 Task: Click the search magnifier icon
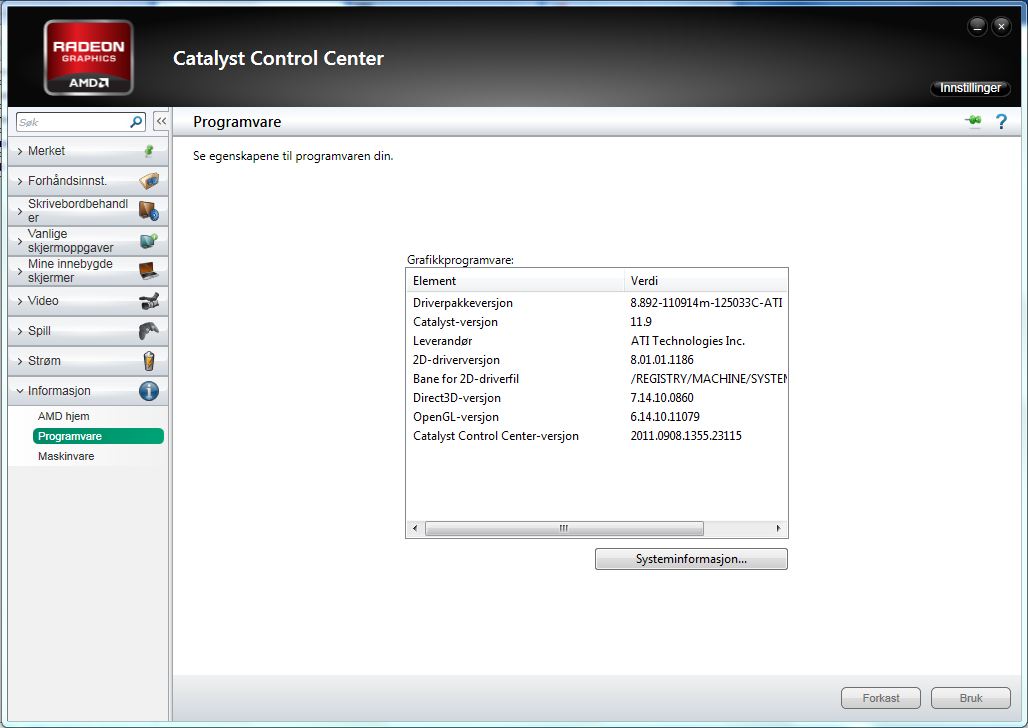(x=137, y=122)
